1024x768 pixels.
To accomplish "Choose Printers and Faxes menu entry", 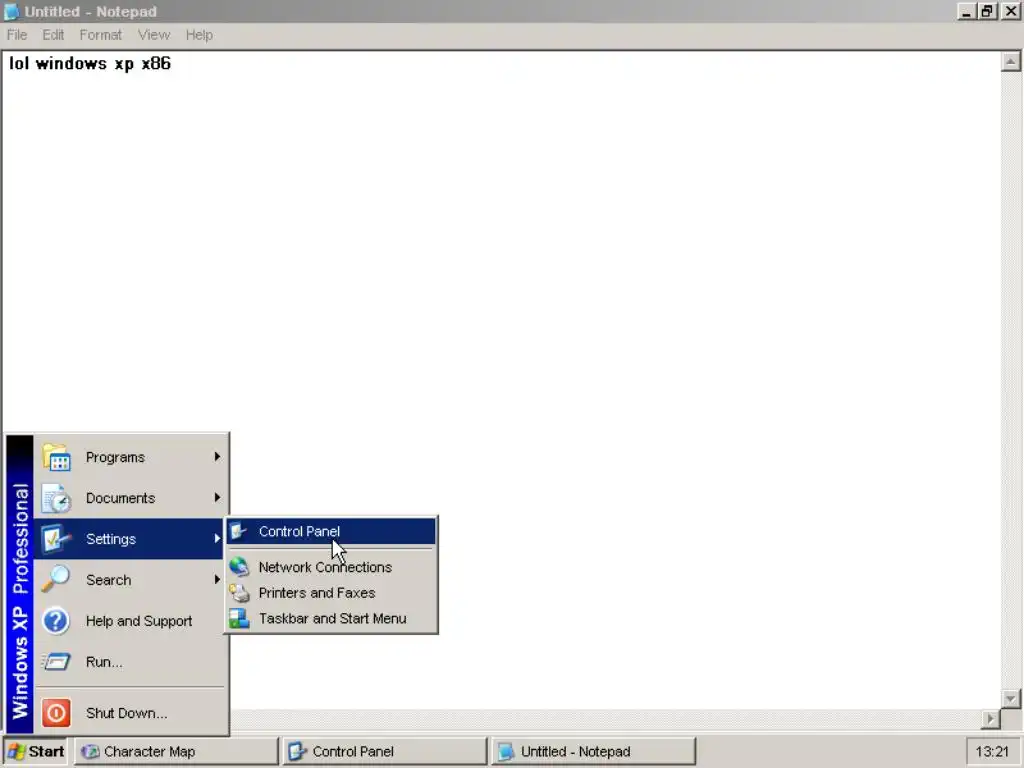I will pyautogui.click(x=331, y=592).
